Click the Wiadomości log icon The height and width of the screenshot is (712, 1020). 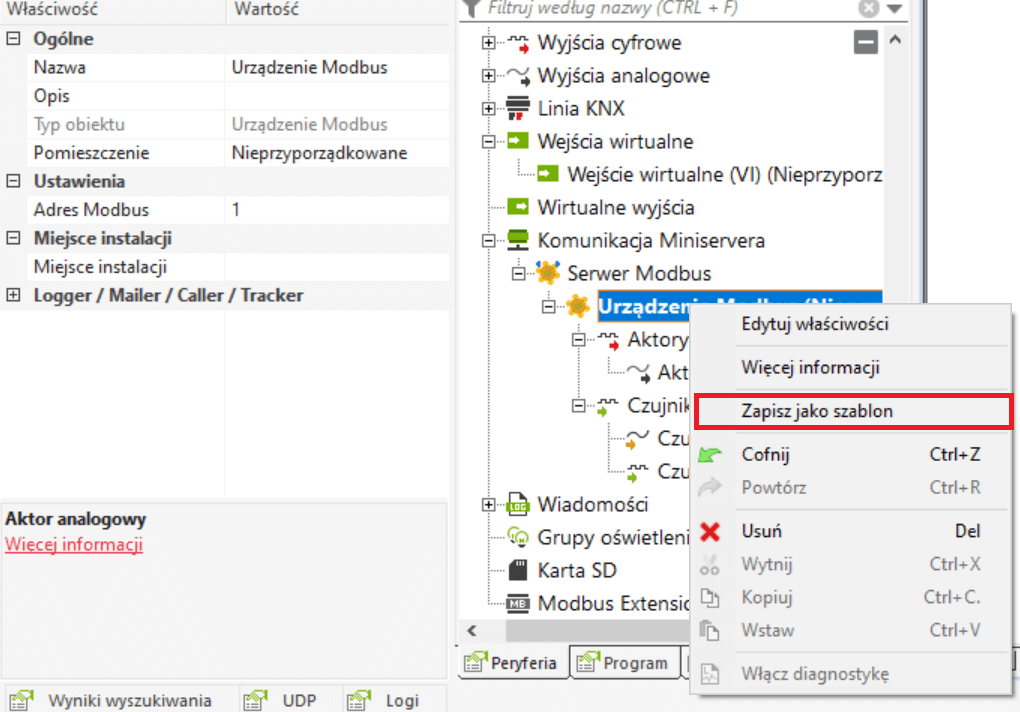(518, 504)
